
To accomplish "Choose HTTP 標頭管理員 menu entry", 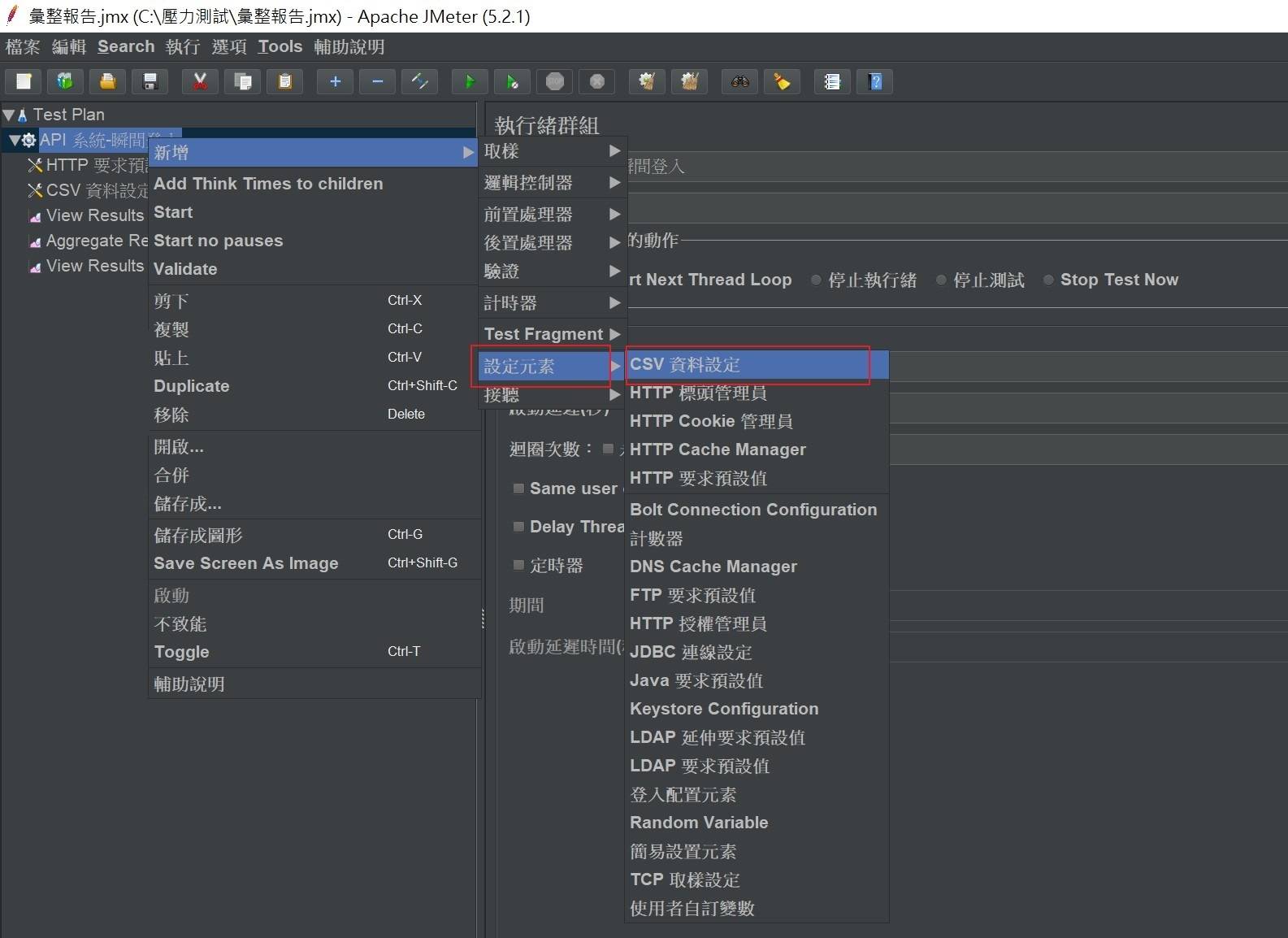I will pos(757,393).
